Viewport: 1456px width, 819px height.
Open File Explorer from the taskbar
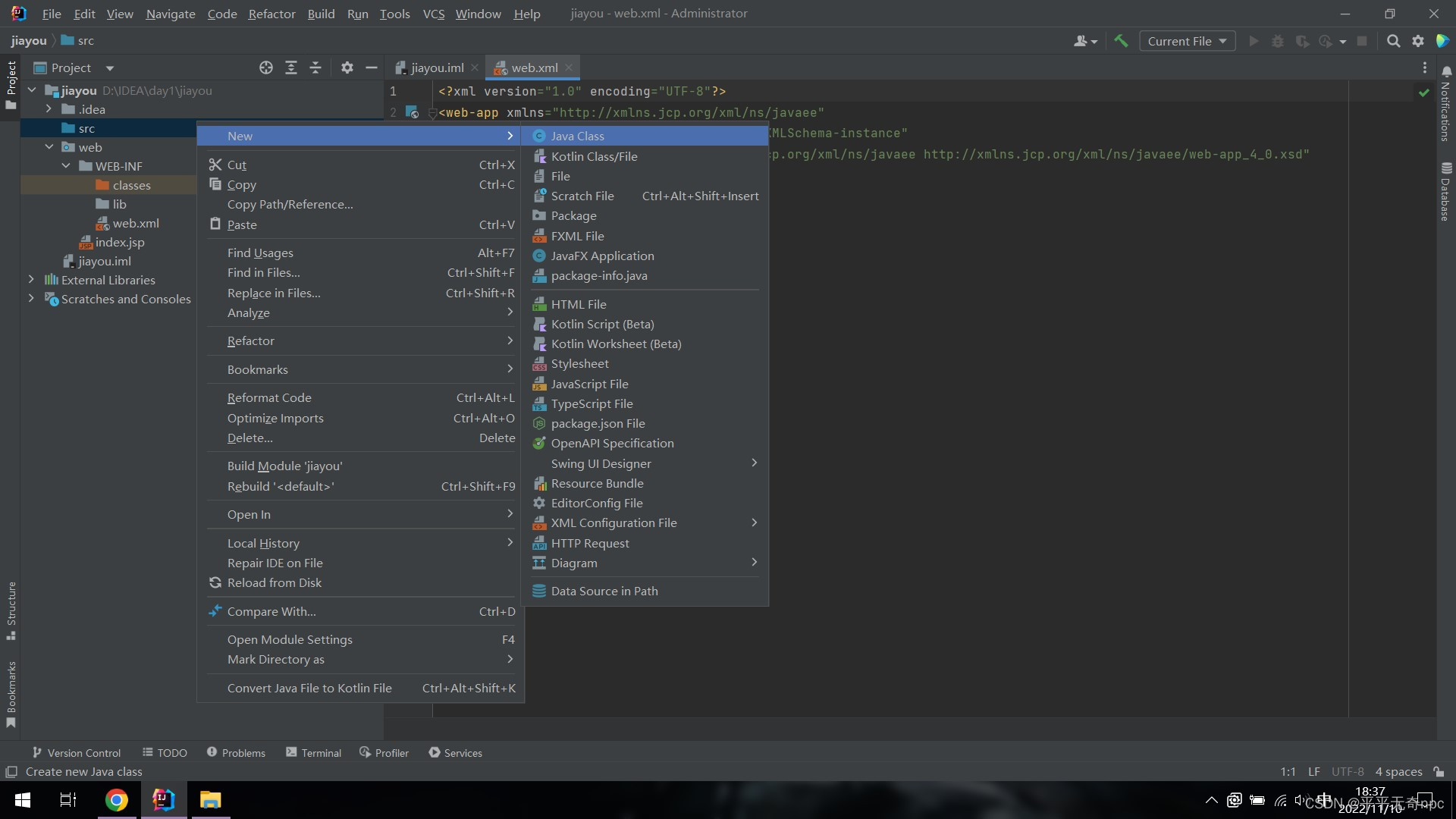click(210, 800)
